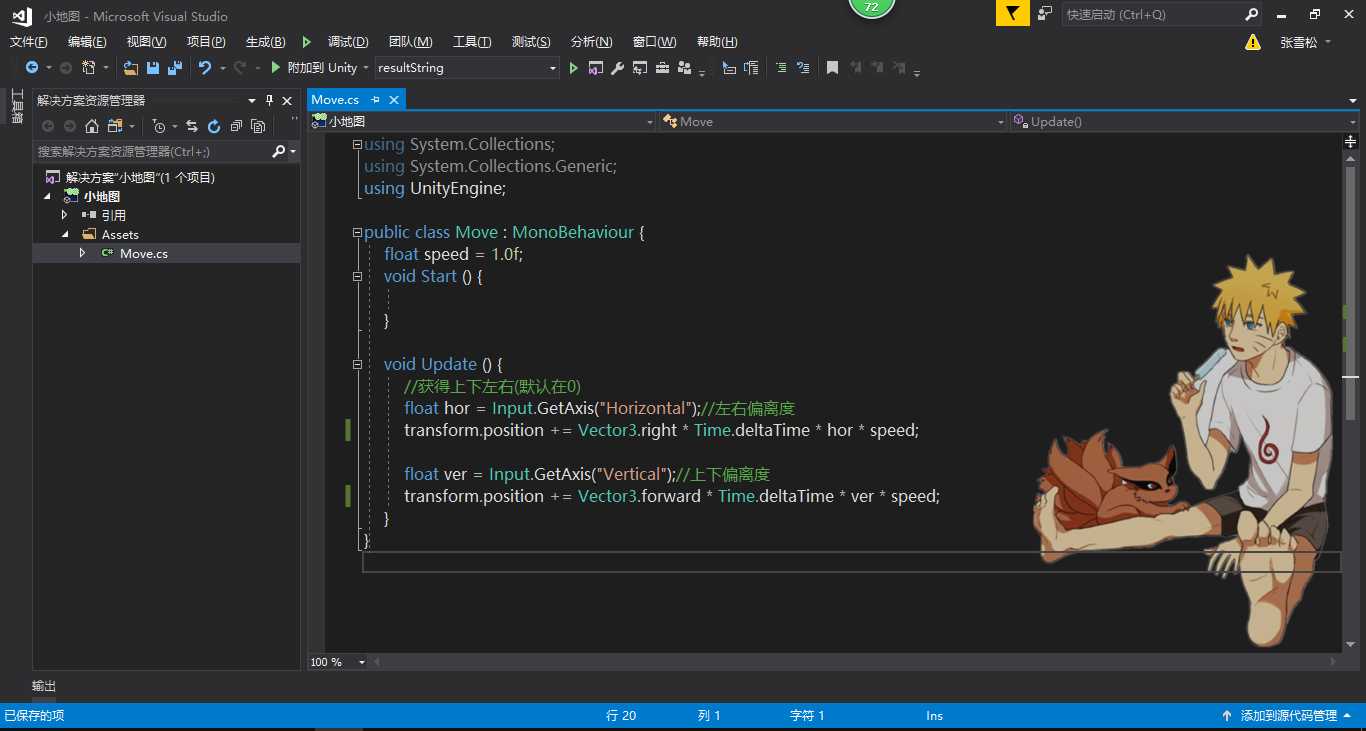1366x731 pixels.
Task: Click the toolbox icon in the toolbar
Action: pos(662,68)
